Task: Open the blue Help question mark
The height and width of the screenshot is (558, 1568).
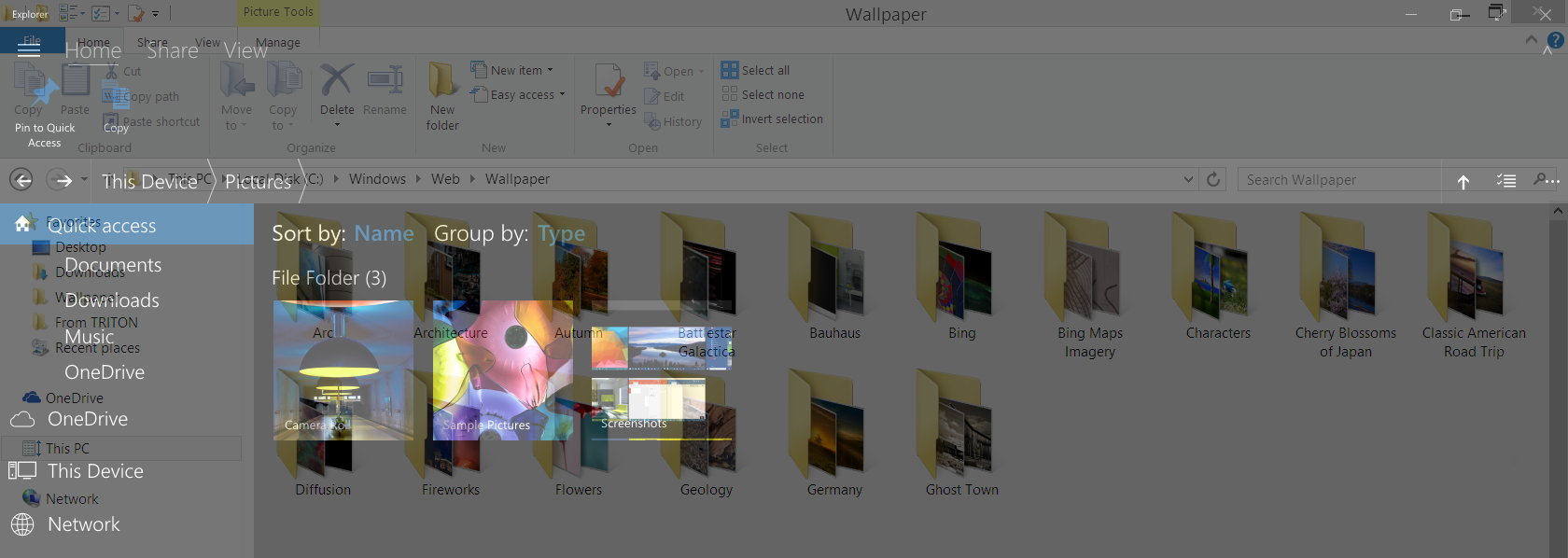Action: (x=1556, y=40)
